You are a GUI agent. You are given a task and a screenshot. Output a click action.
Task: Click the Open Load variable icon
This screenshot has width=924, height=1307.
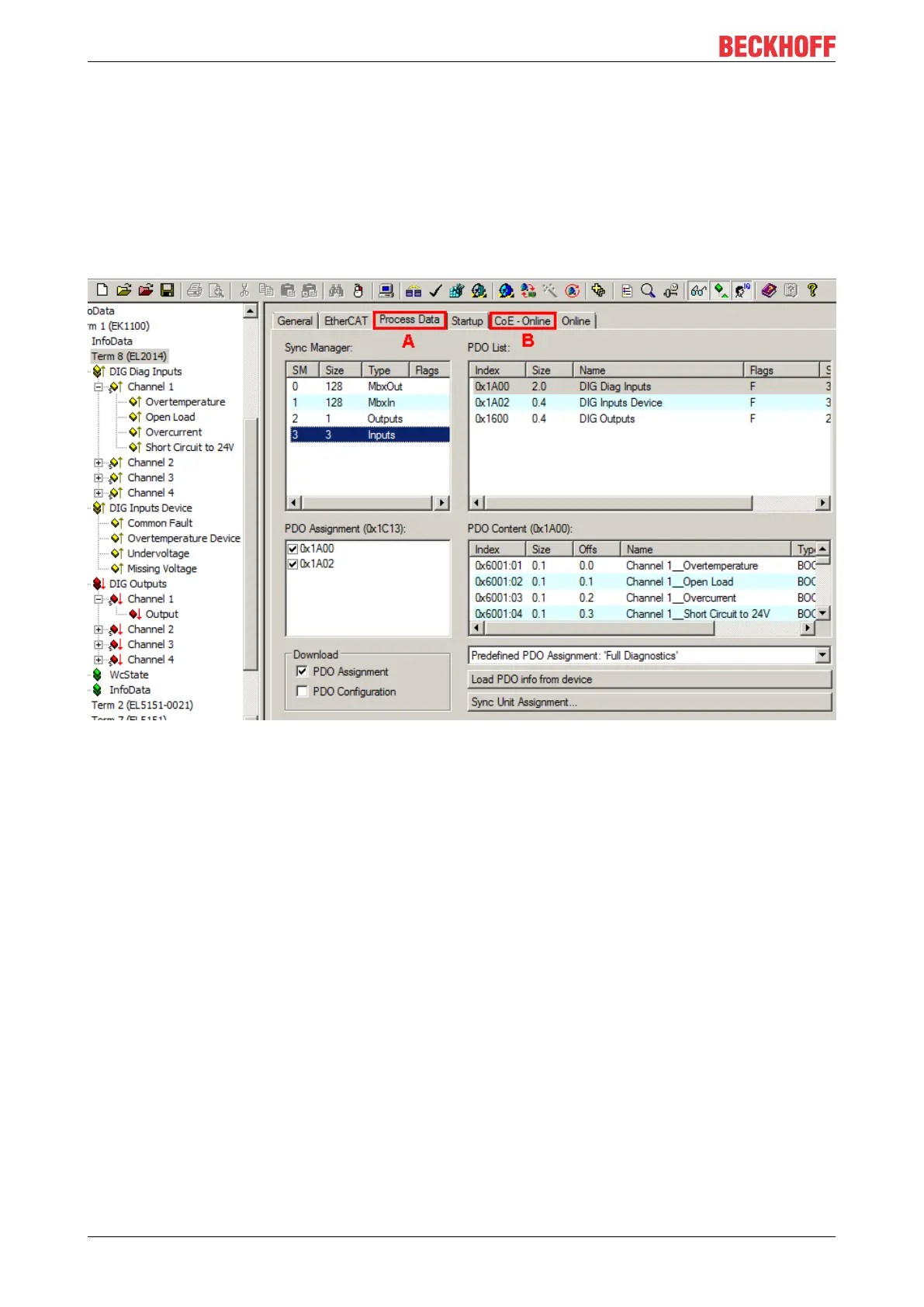click(x=135, y=417)
